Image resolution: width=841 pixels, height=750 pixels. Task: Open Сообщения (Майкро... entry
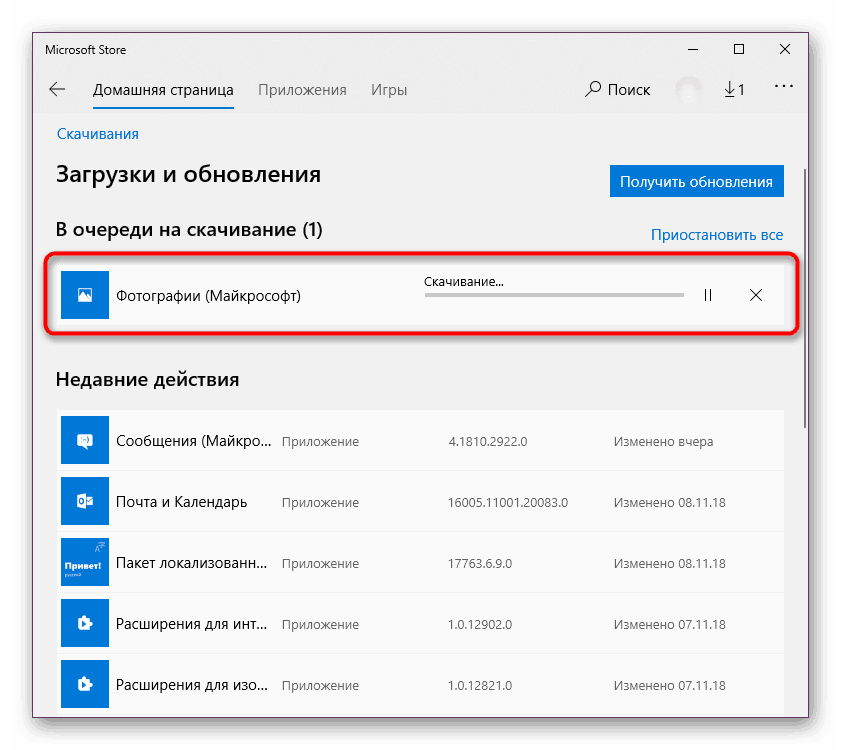pos(420,440)
